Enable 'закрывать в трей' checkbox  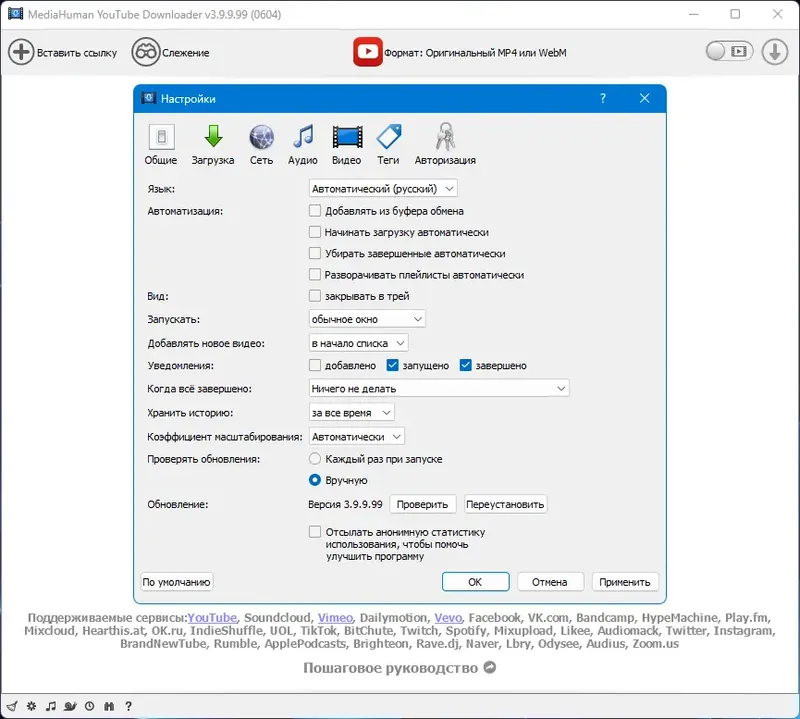(315, 296)
